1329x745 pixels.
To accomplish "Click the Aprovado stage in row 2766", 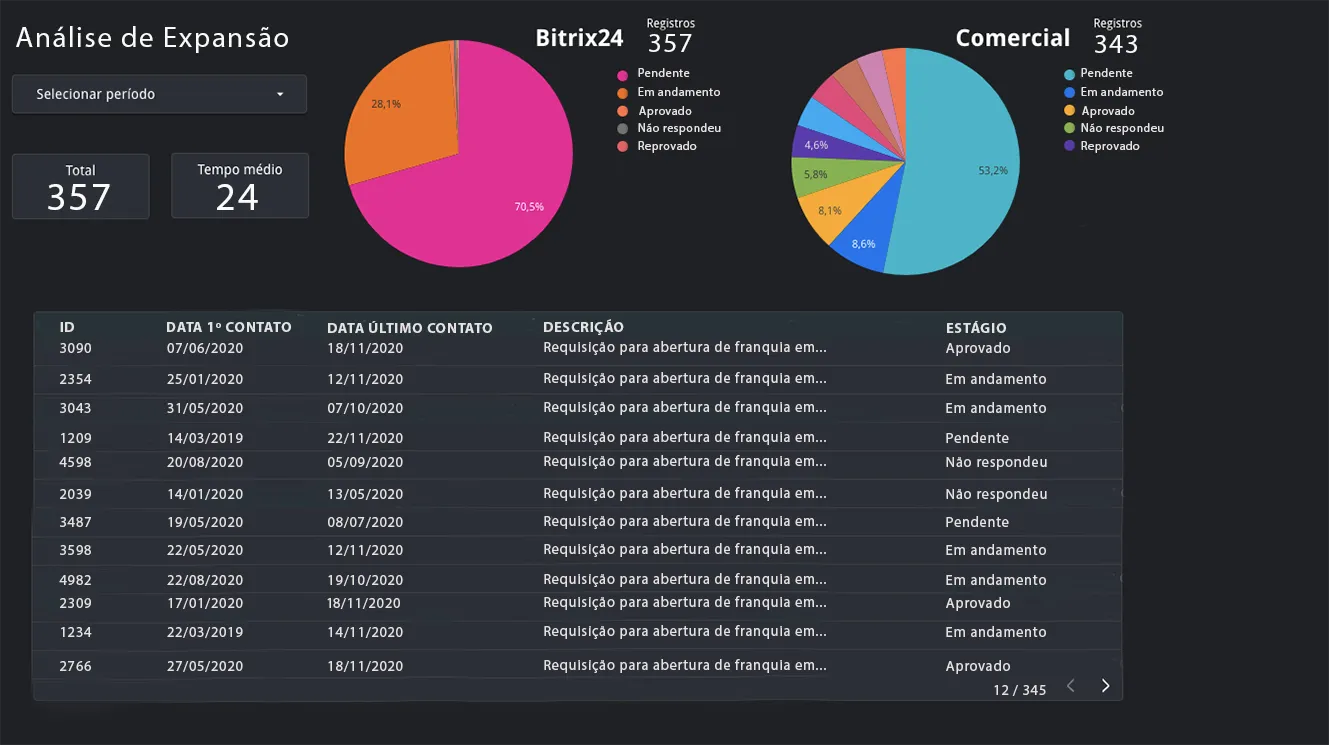I will [x=978, y=666].
